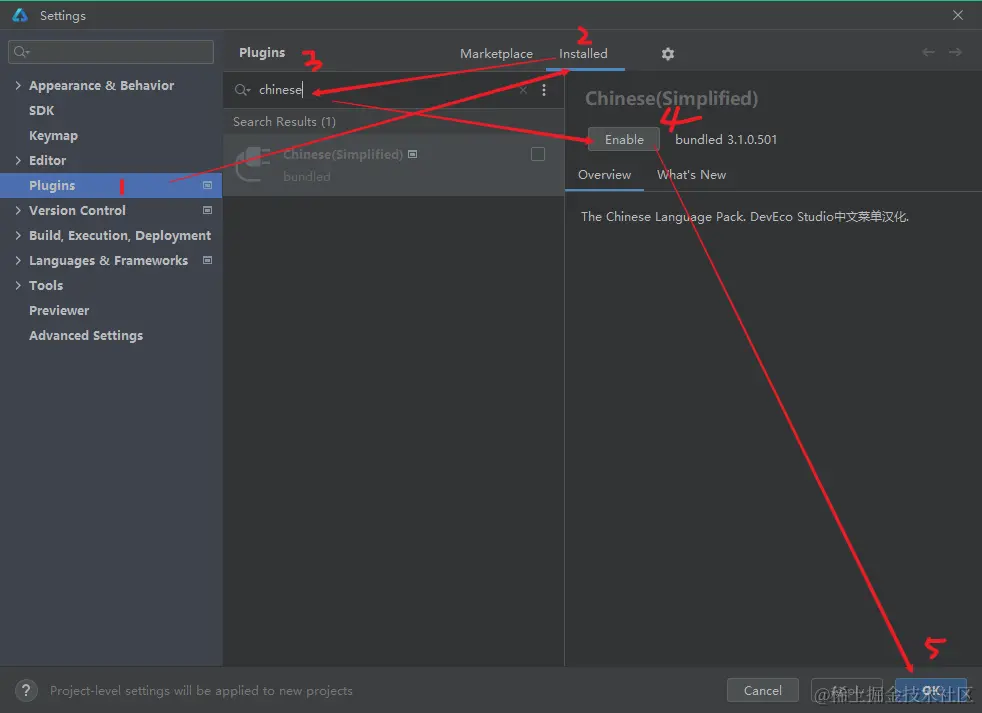982x713 pixels.
Task: Expand Appearance & Behavior section
Action: click(x=18, y=85)
